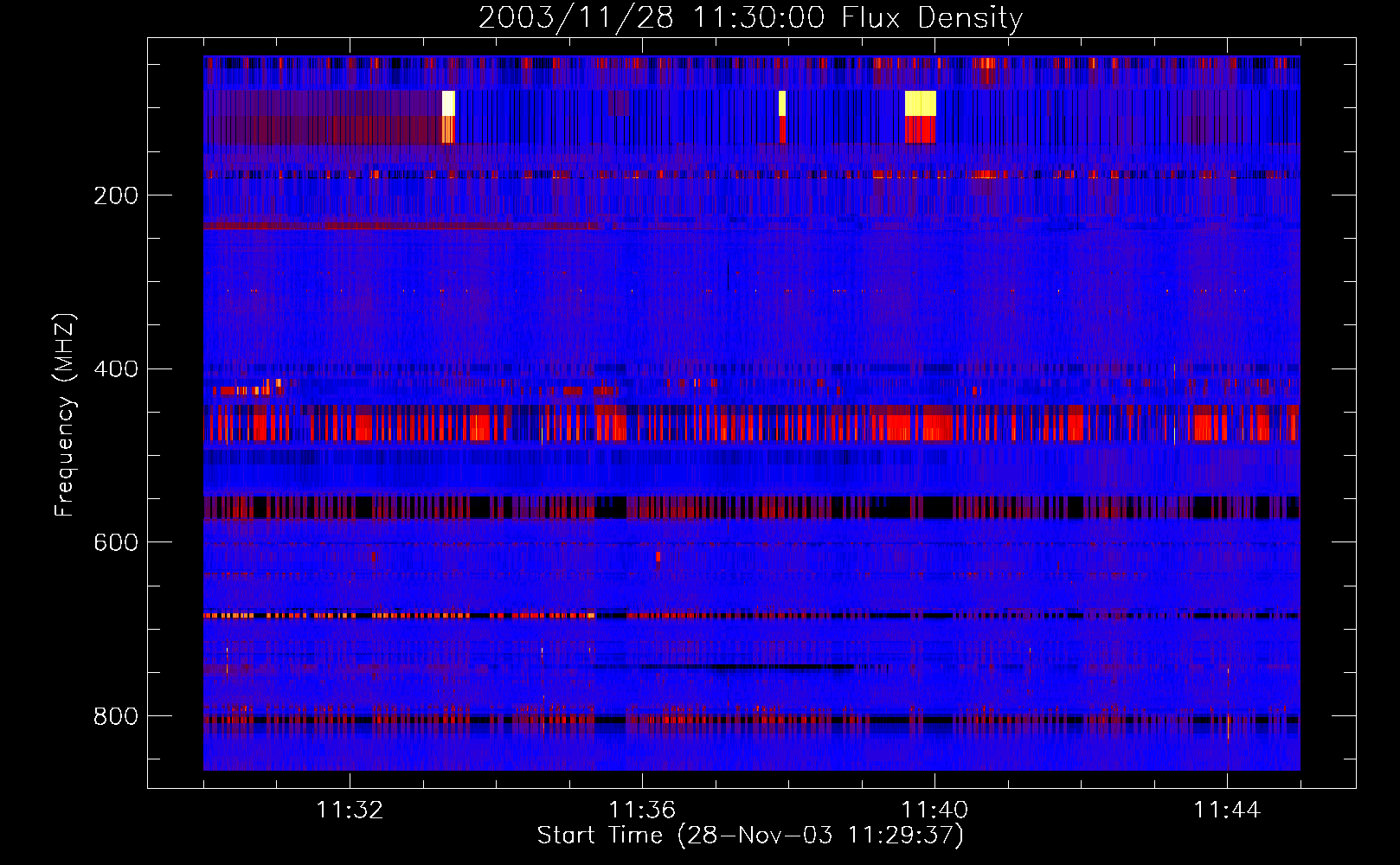This screenshot has height=865, width=1400.
Task: Click the small red spot near 620 MHz at 11:36
Action: (x=658, y=556)
